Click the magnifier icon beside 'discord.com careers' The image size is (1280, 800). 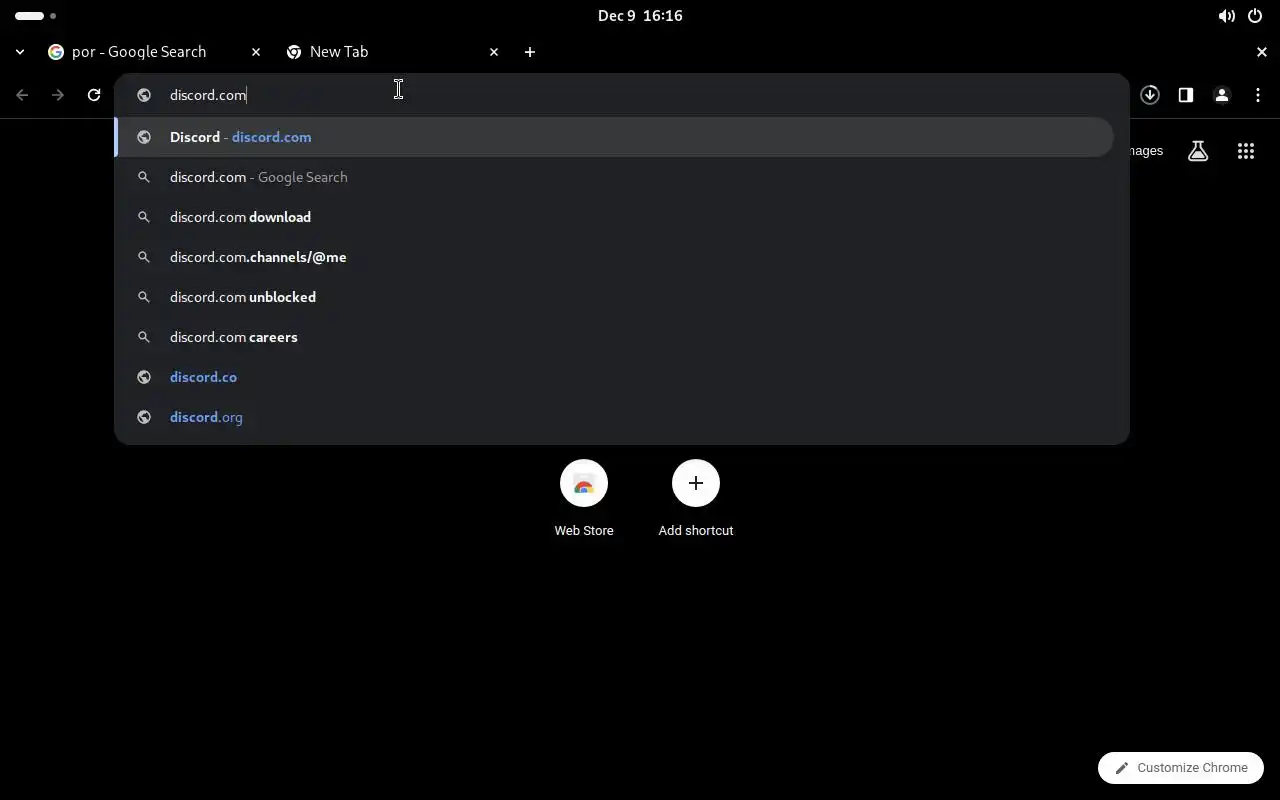[x=144, y=337]
